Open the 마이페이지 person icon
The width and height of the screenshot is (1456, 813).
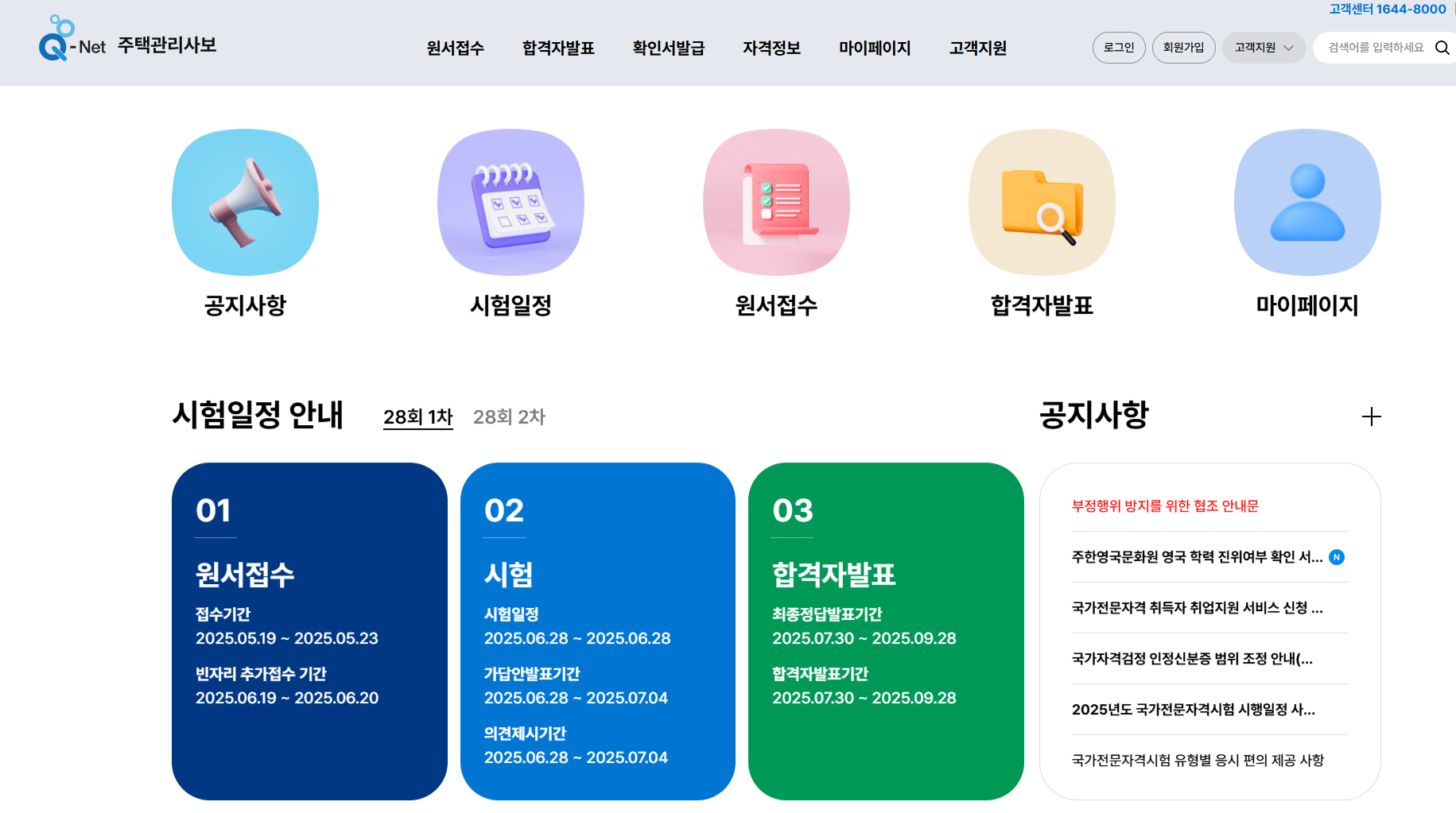coord(1307,202)
